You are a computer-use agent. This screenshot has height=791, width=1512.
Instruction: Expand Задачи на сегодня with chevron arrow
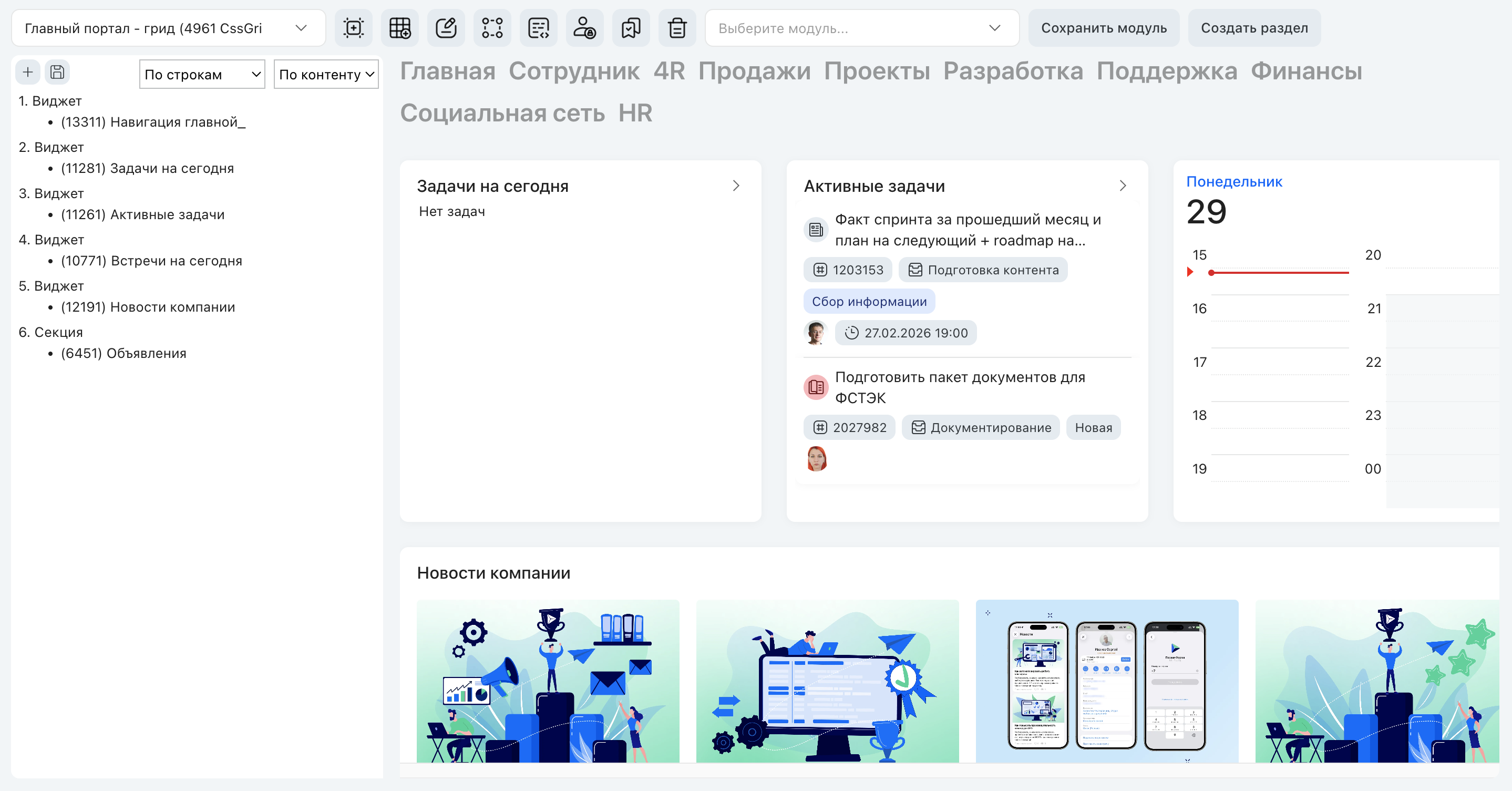(x=736, y=186)
